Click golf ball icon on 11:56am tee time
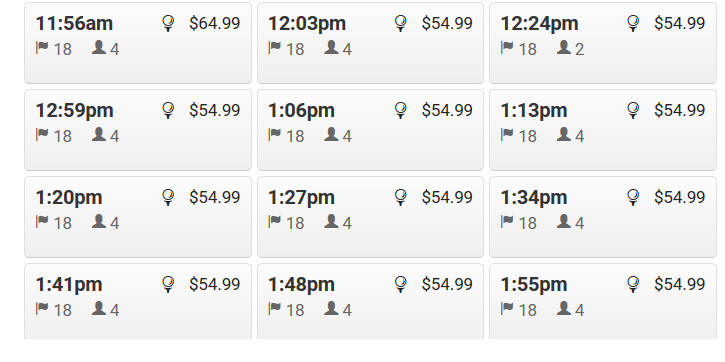Viewport: 725px width, 362px height. [x=168, y=23]
